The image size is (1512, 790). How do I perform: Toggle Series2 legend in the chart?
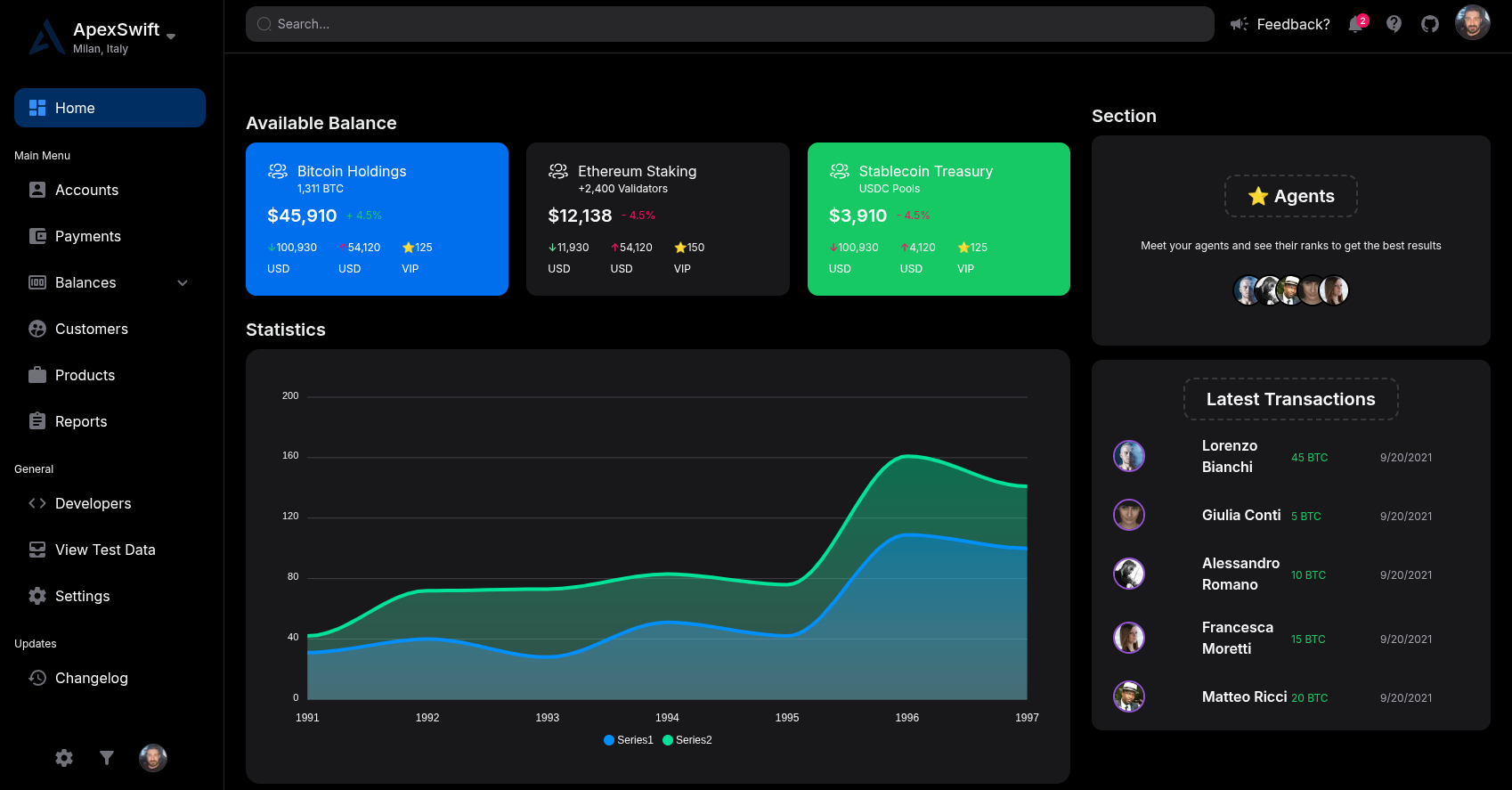687,740
